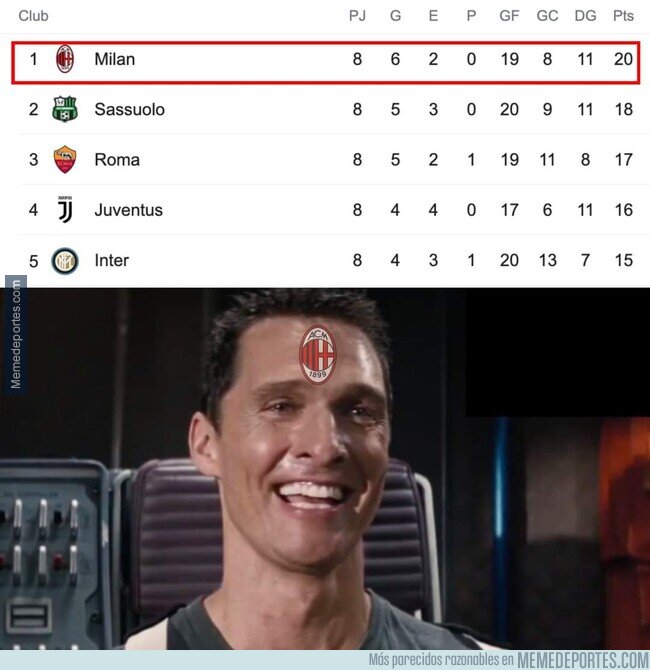
Task: Click Milan's 20 points value
Action: (x=624, y=59)
